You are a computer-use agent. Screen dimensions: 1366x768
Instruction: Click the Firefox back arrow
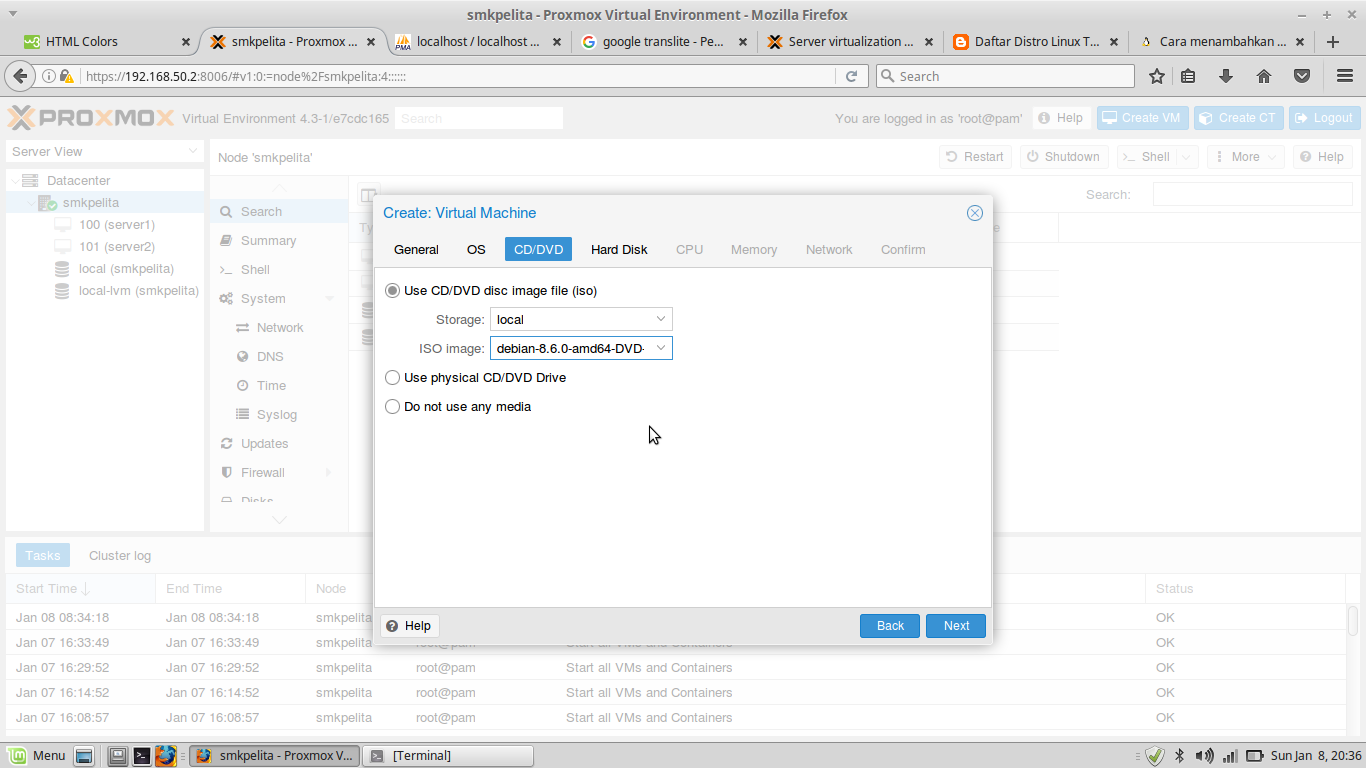(x=20, y=76)
